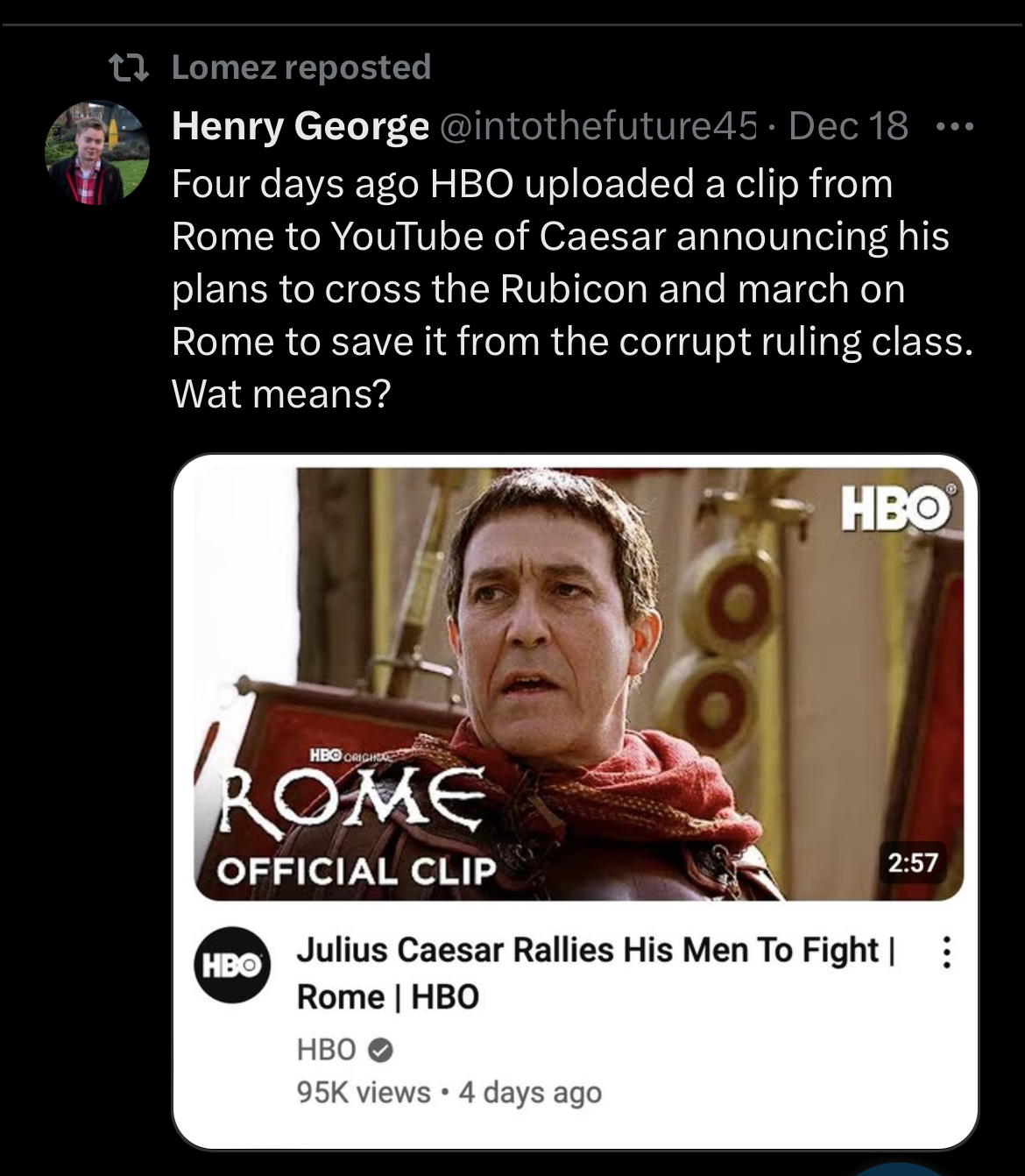Click the ROME logo on the thumbnail
The image size is (1025, 1176).
click(x=352, y=797)
